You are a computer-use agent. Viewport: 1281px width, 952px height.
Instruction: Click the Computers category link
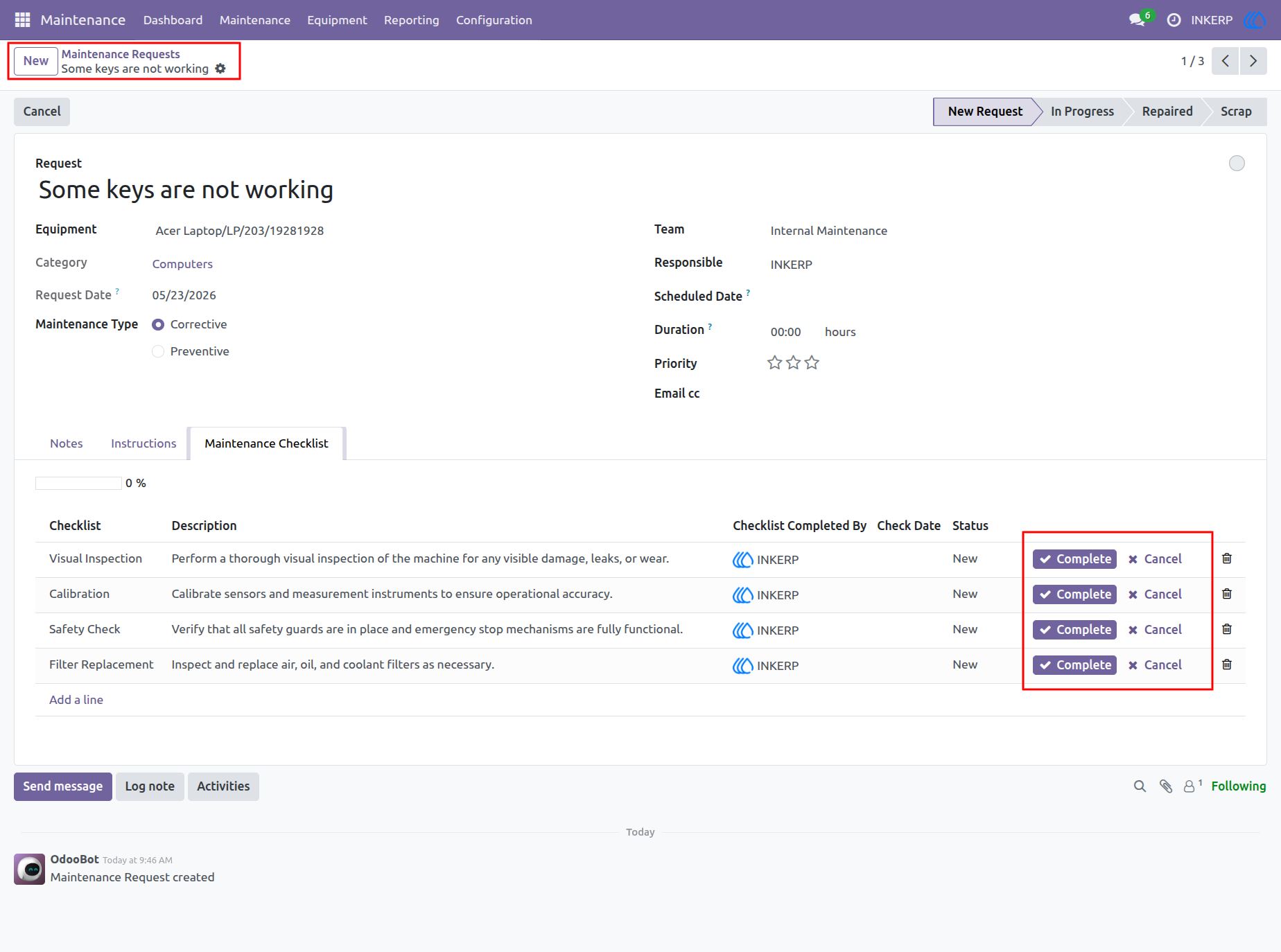[x=182, y=264]
